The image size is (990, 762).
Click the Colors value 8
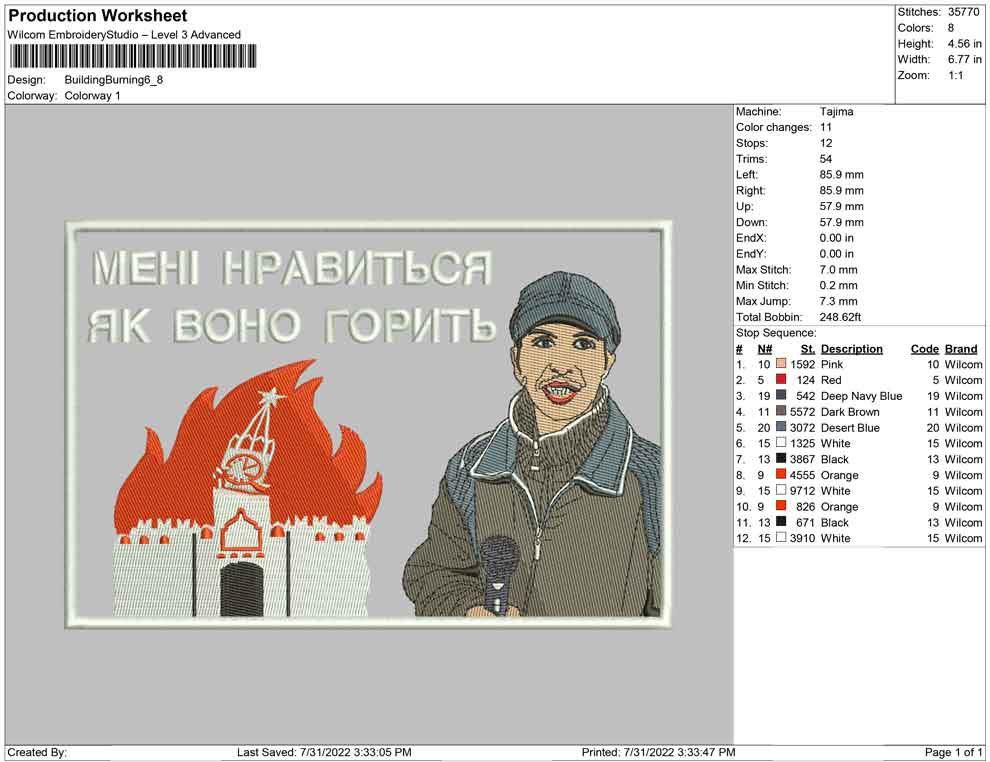click(x=951, y=28)
